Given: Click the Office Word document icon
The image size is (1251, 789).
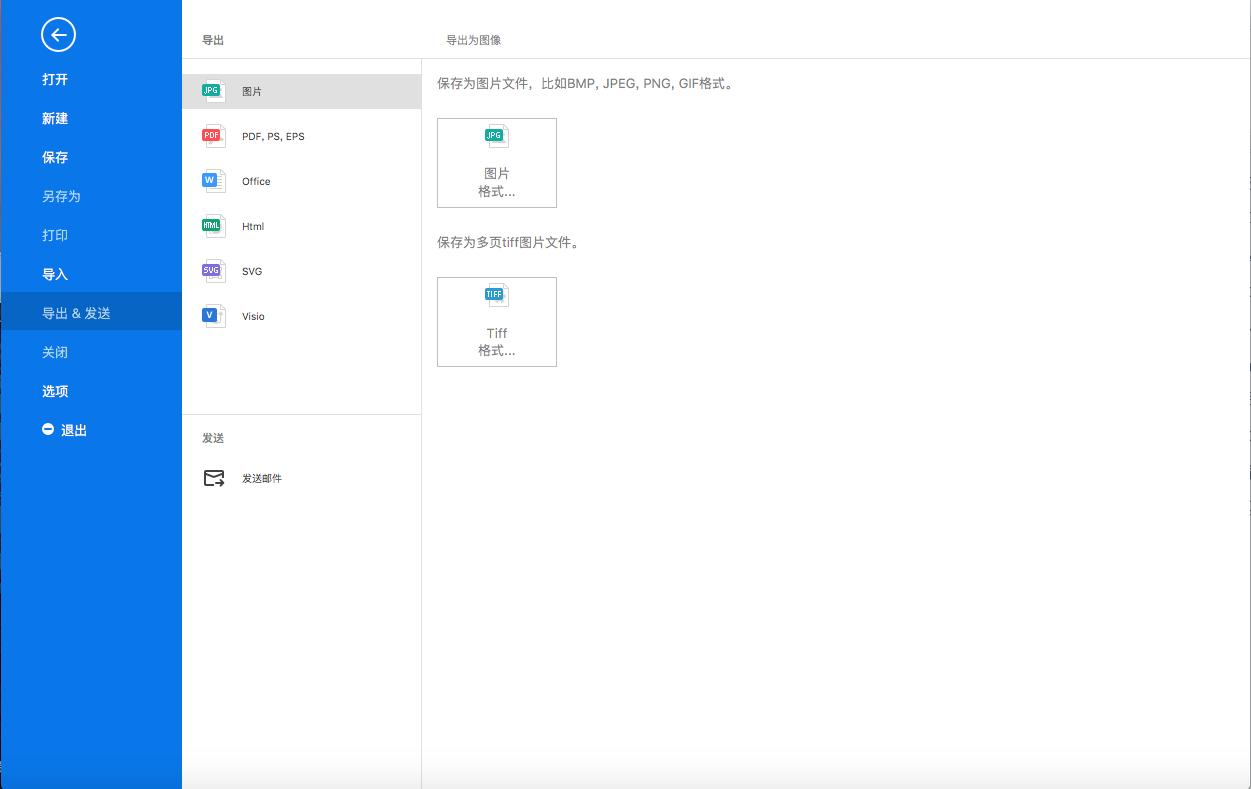Looking at the screenshot, I should pos(213,181).
